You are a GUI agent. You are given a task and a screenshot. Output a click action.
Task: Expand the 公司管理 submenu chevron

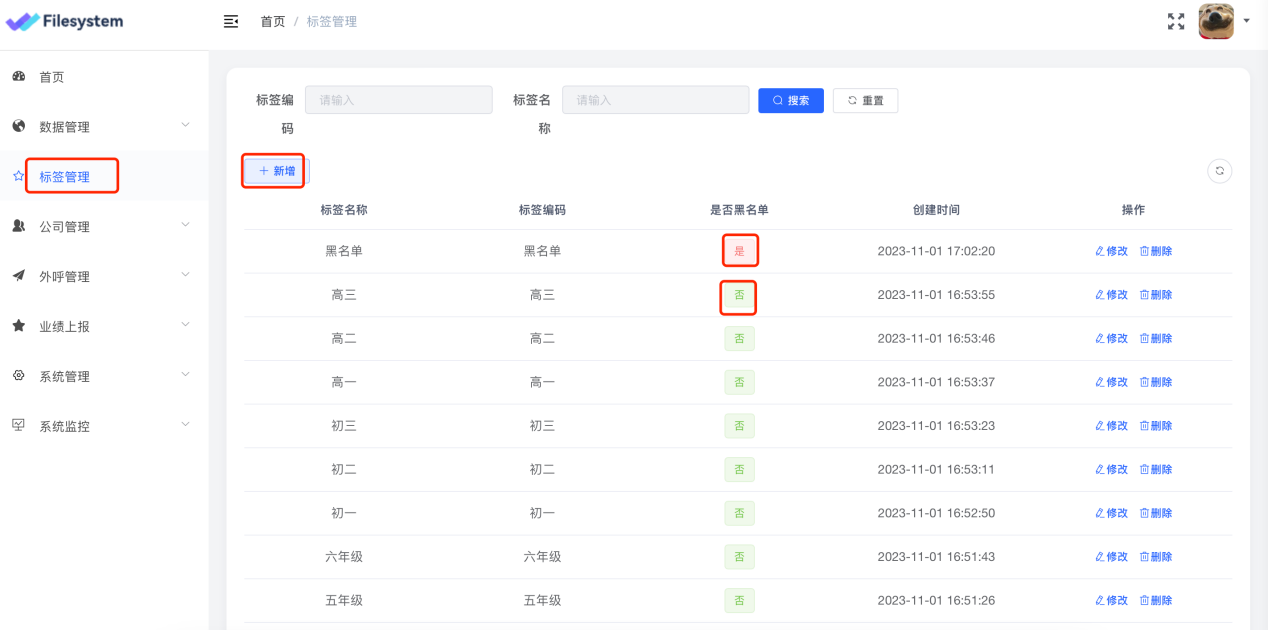click(185, 225)
